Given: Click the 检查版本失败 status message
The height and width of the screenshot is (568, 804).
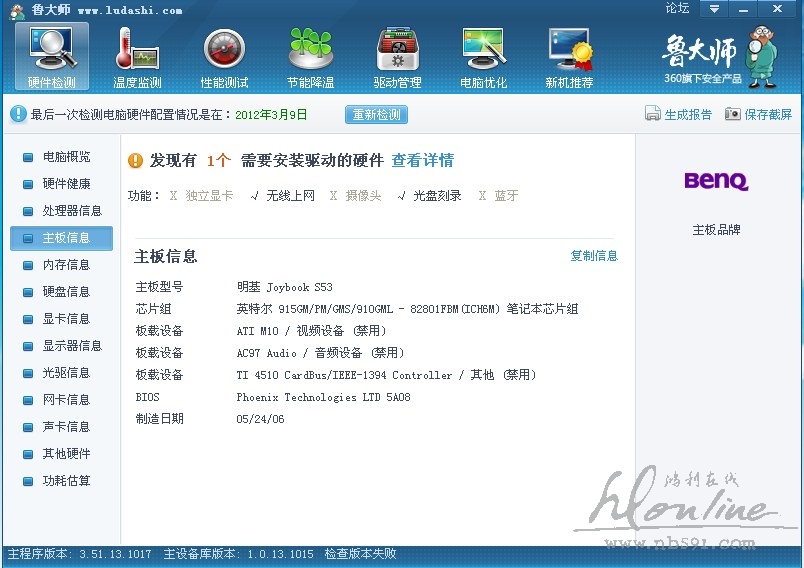Looking at the screenshot, I should [x=360, y=554].
